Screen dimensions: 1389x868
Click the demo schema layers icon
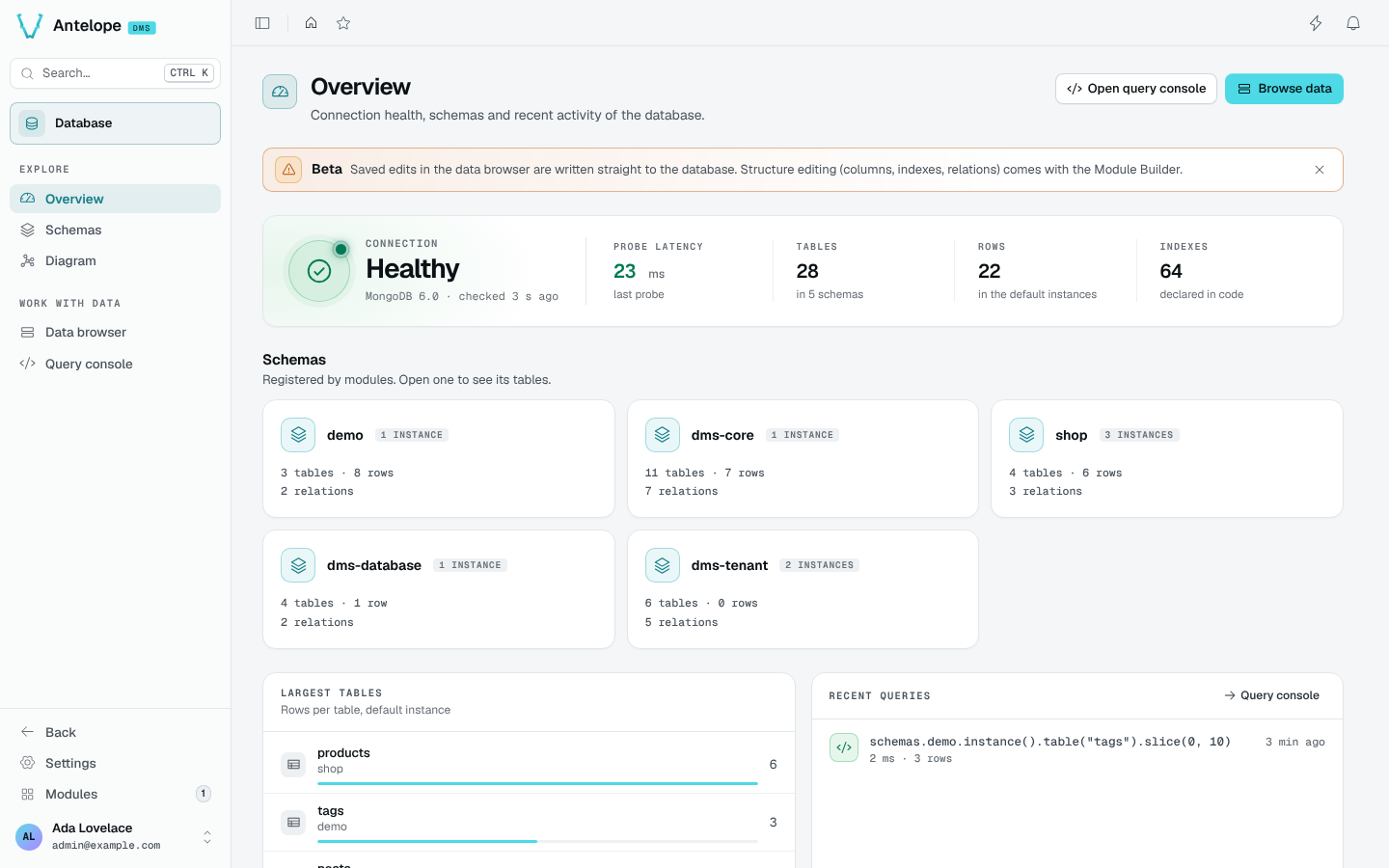click(x=298, y=435)
